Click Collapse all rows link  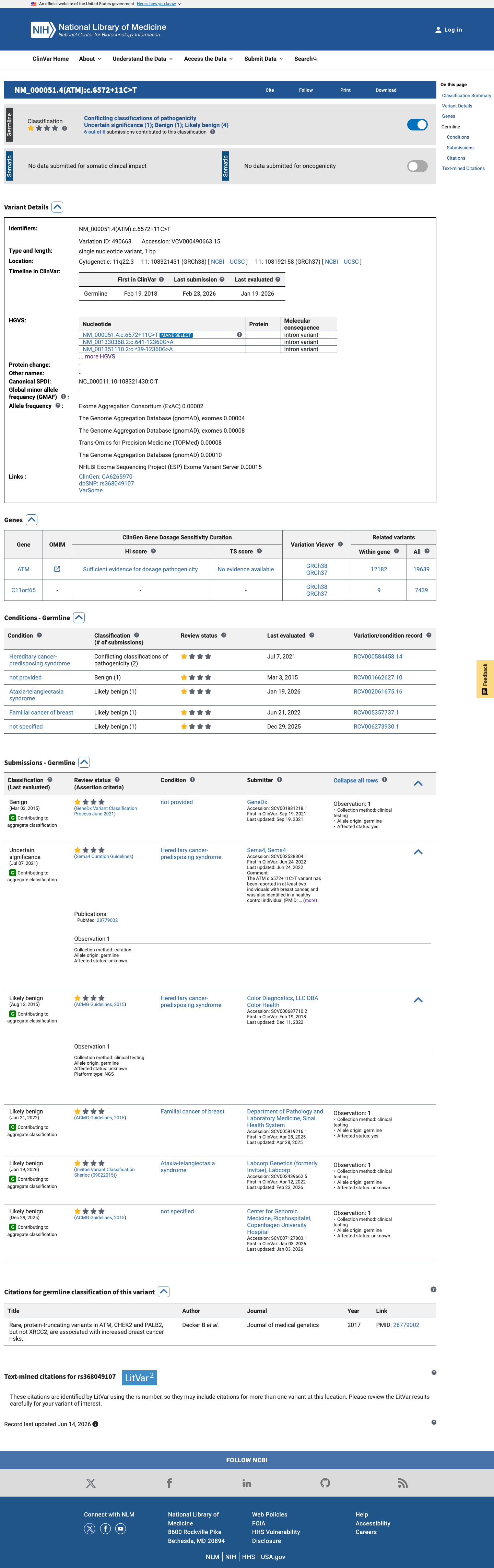click(355, 780)
